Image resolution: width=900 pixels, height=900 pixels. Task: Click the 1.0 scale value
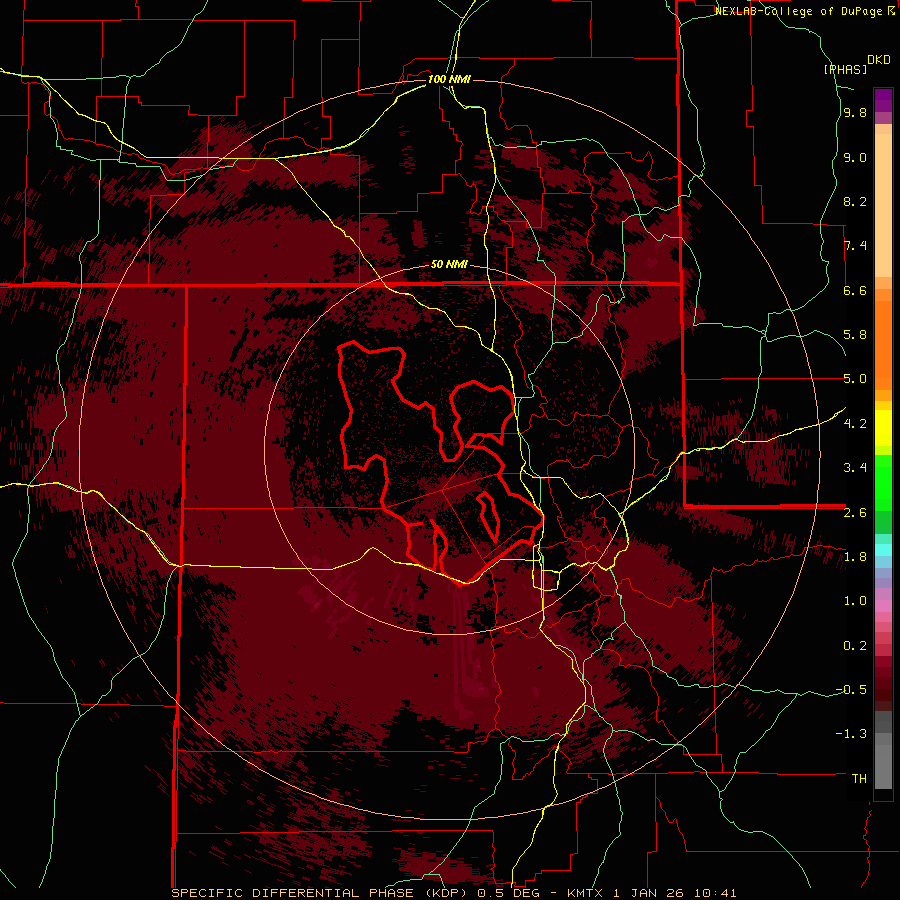pyautogui.click(x=855, y=600)
